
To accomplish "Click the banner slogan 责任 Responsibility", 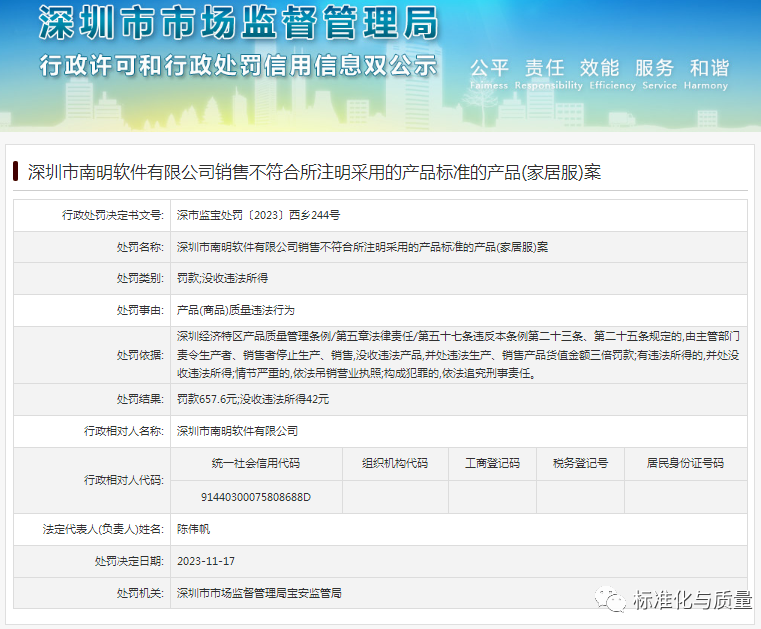I will (x=548, y=74).
